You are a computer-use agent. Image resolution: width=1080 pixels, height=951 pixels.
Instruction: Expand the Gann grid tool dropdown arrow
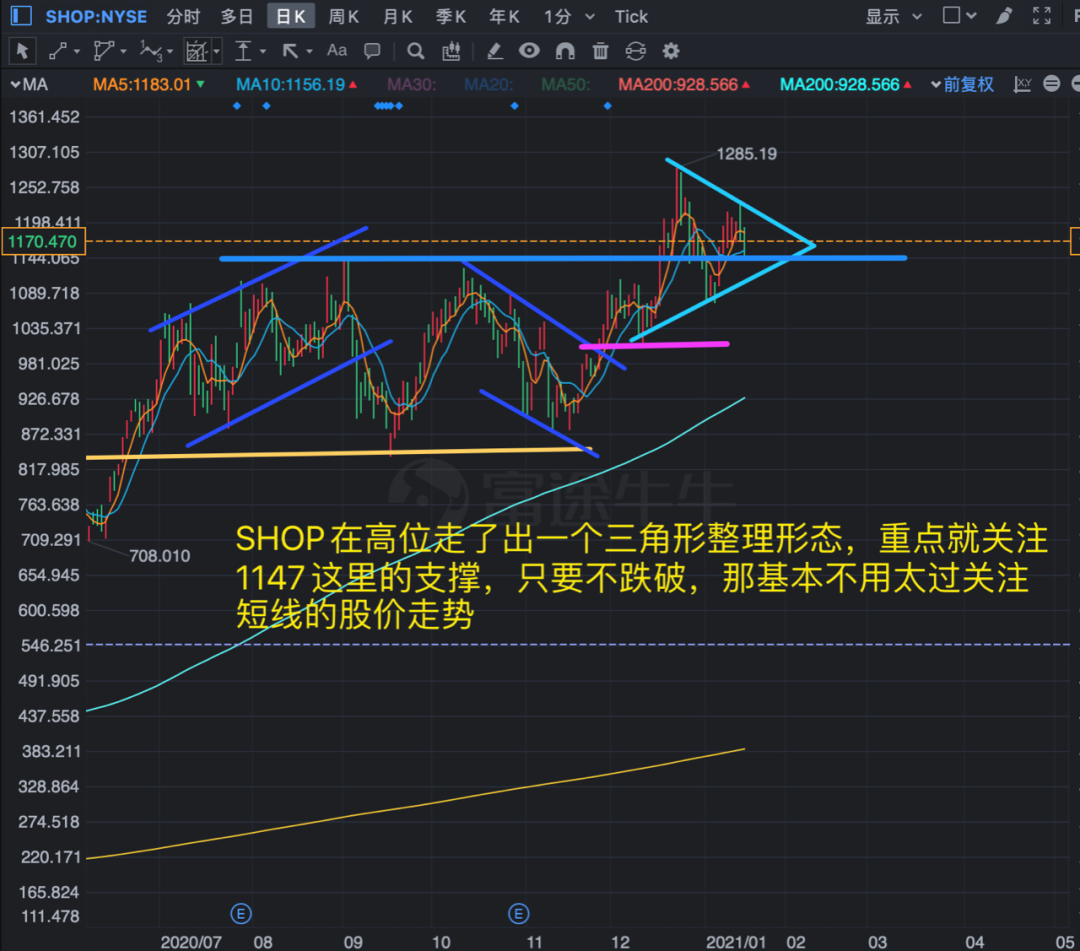coord(217,52)
